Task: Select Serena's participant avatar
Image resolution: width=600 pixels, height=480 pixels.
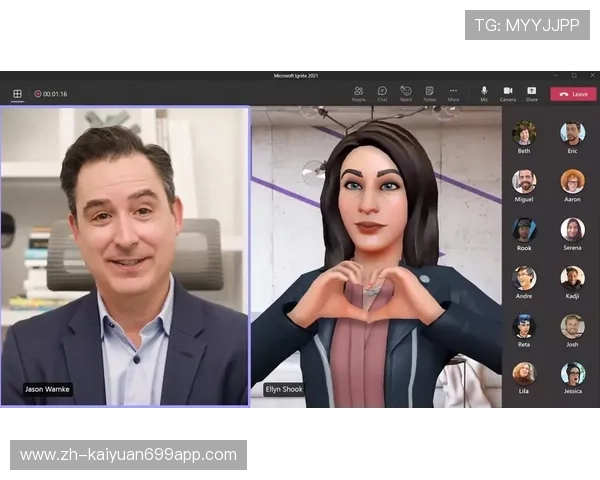Action: click(572, 230)
